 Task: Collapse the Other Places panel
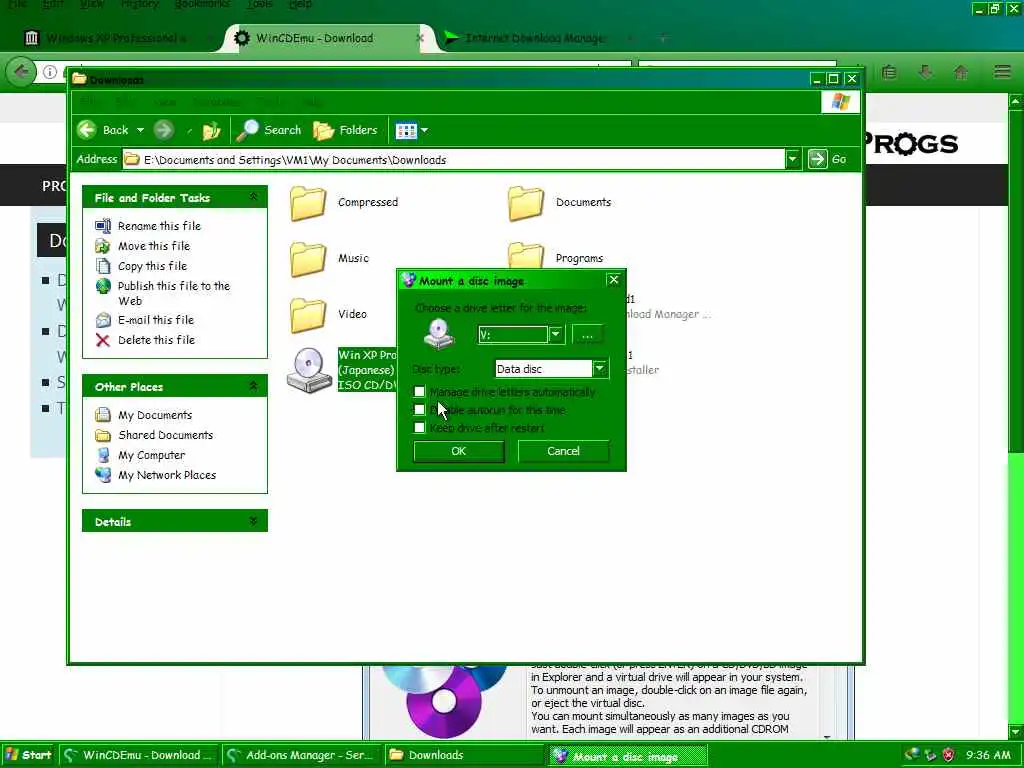click(x=253, y=387)
